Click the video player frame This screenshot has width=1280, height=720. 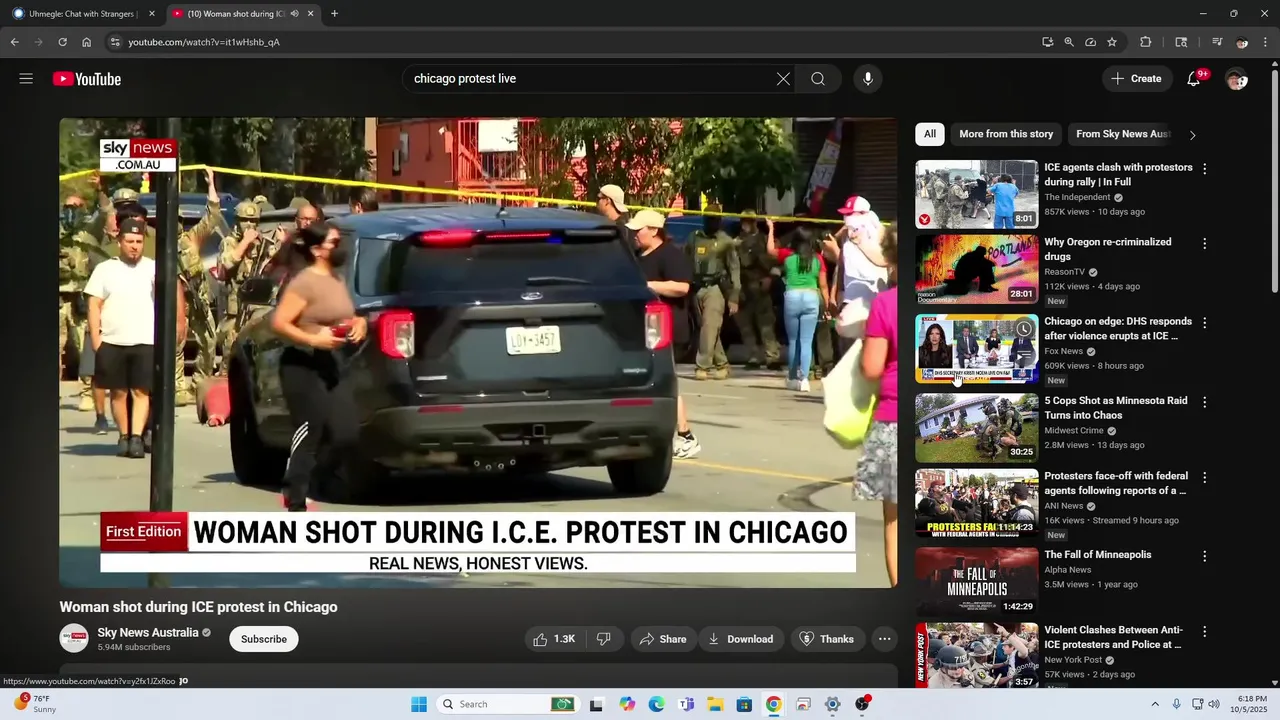[x=478, y=353]
